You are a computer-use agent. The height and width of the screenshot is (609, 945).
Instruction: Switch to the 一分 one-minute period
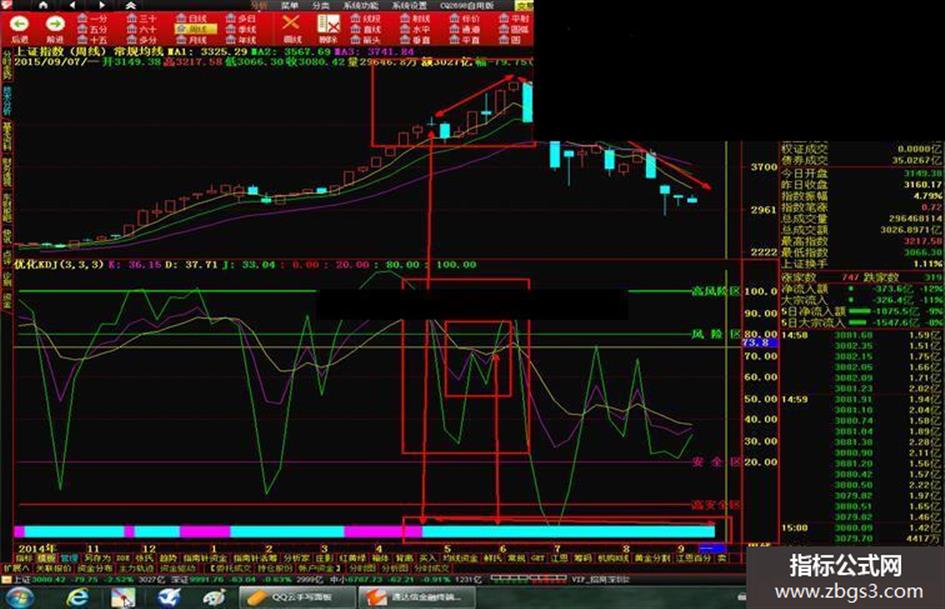pyautogui.click(x=92, y=19)
